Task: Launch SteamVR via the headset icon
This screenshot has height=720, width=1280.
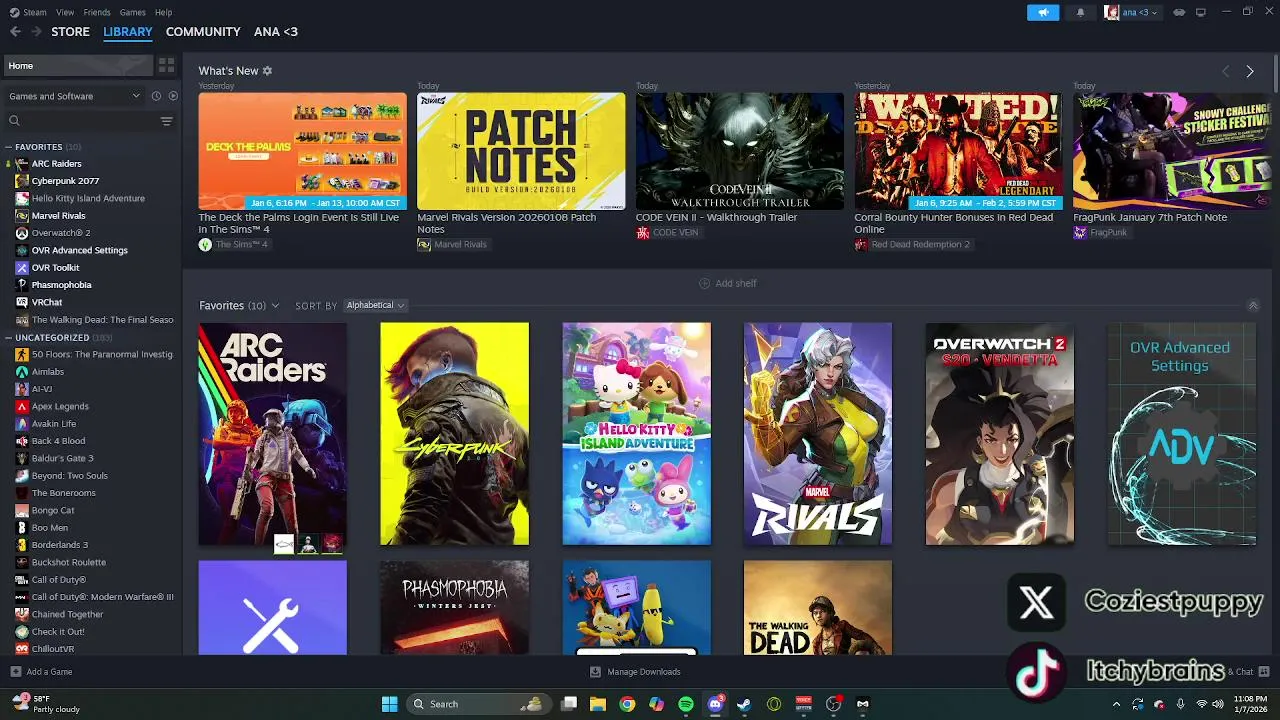Action: point(1179,12)
